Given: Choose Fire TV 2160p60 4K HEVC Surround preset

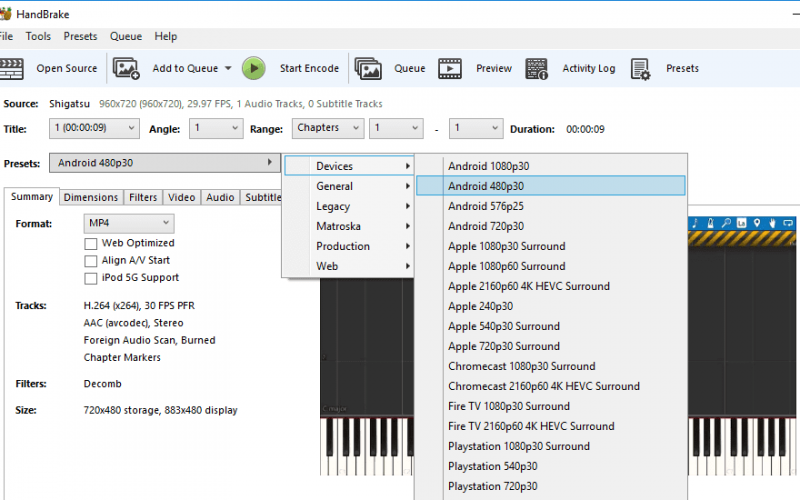Looking at the screenshot, I should [551, 426].
